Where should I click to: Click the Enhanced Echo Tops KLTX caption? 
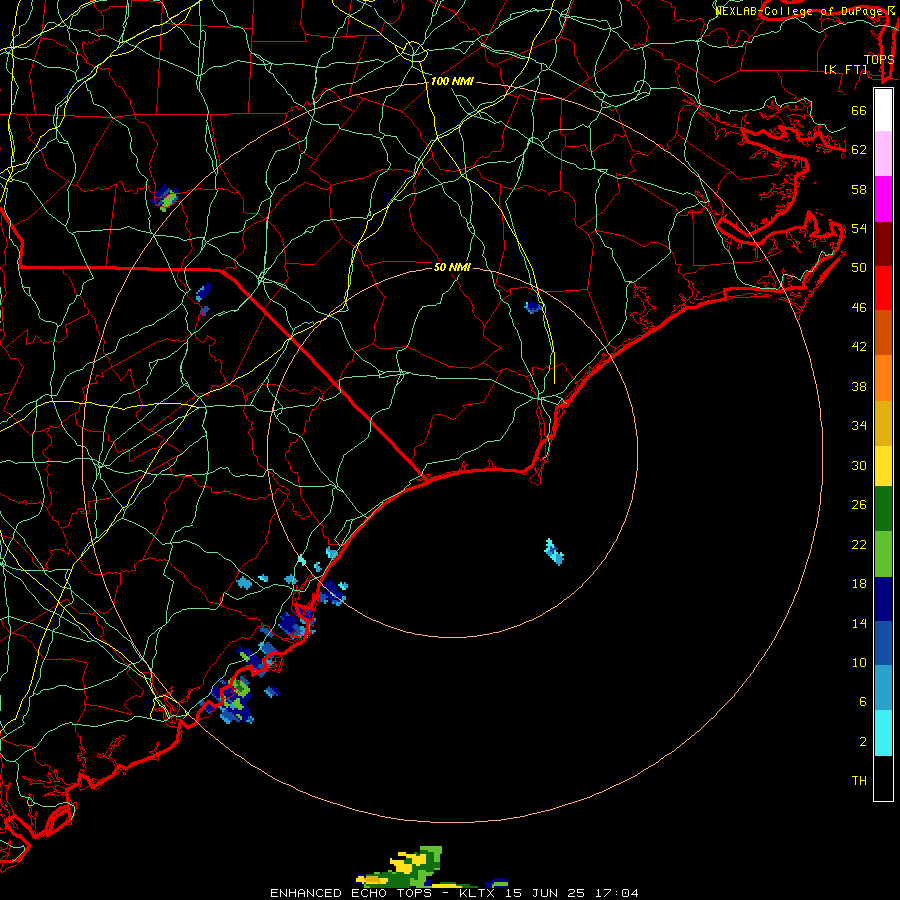click(454, 893)
